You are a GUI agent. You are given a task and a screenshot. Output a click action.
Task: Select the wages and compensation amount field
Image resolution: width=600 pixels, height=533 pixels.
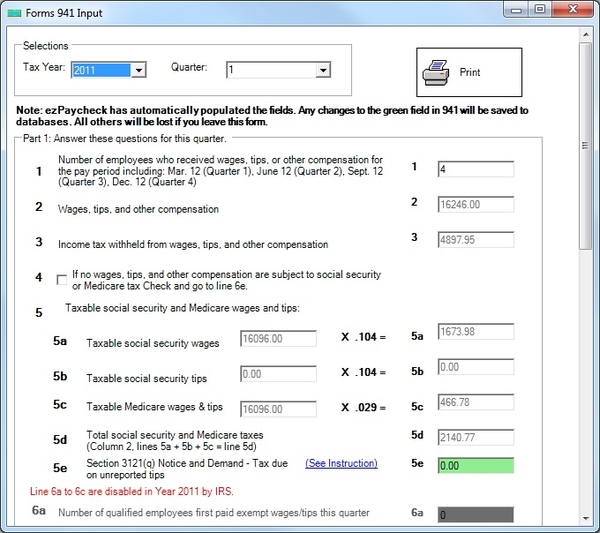tap(475, 204)
